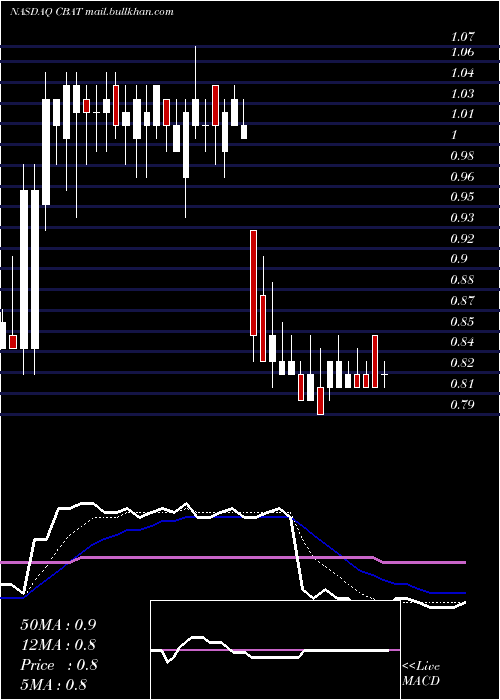Click the NASDAQ CBAT mail.bullkhan.com chart title
The height and width of the screenshot is (700, 500).
pyautogui.click(x=92, y=12)
